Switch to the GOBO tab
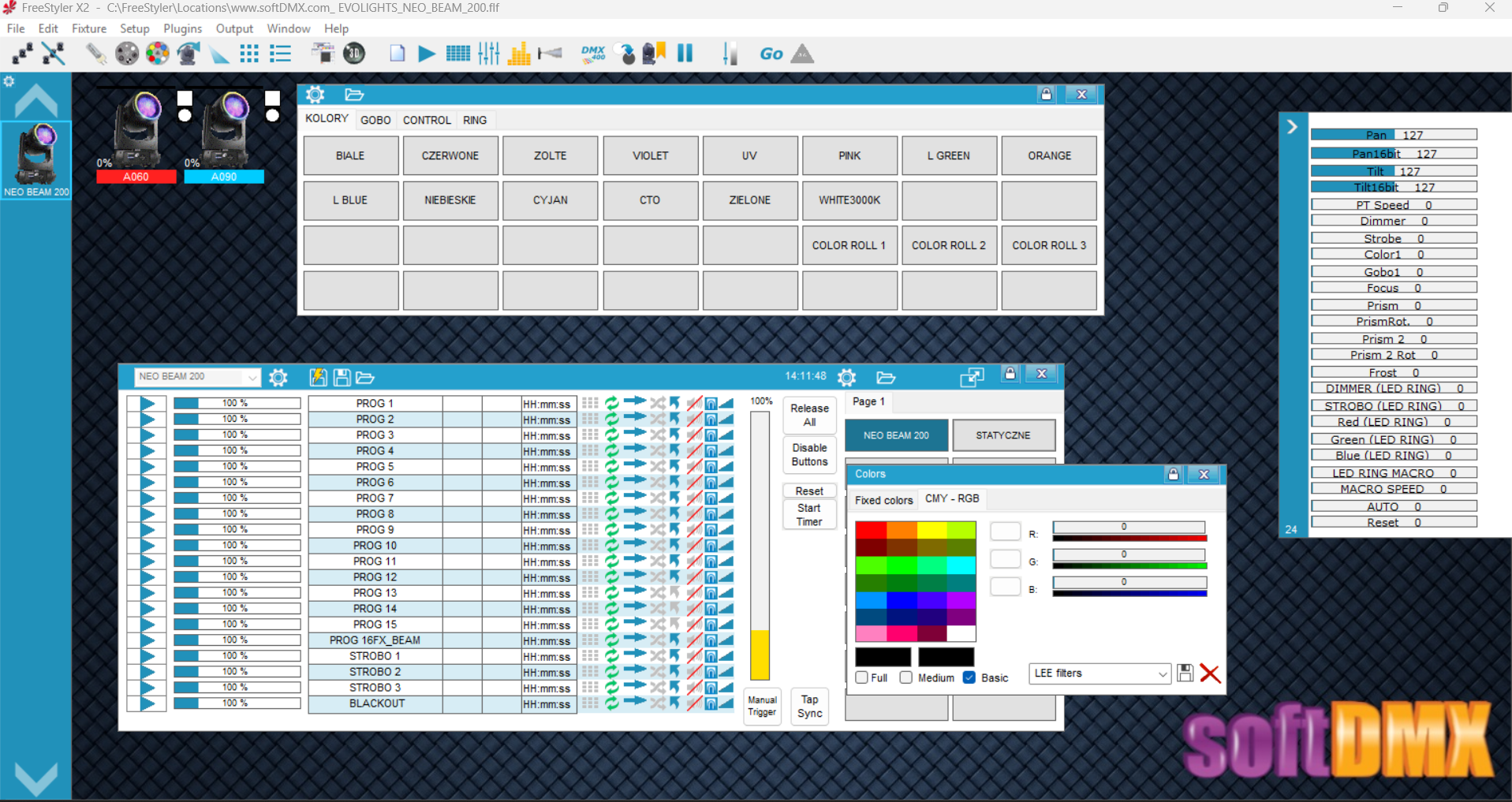This screenshot has width=1512, height=802. tap(375, 120)
